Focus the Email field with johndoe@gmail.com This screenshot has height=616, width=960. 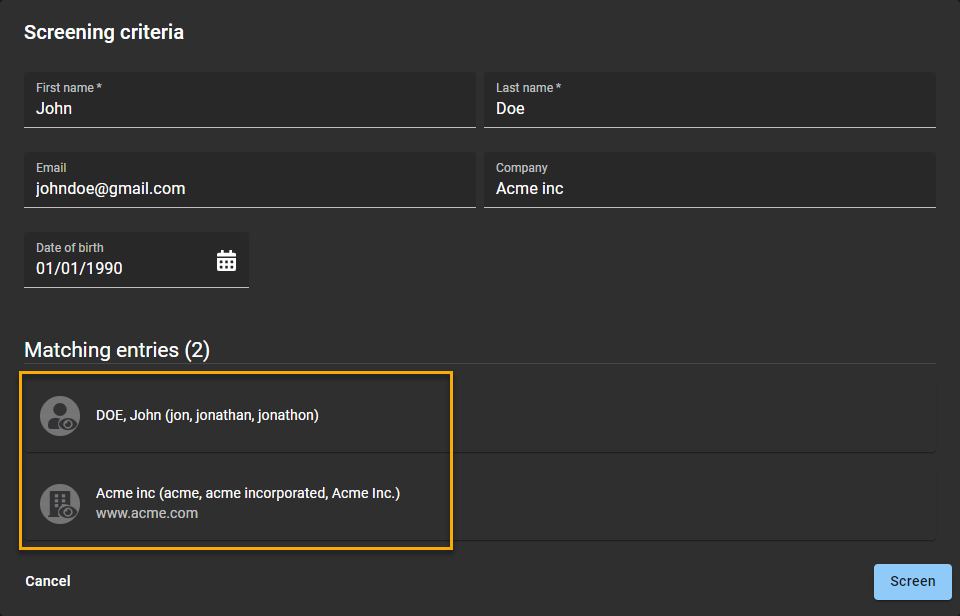[x=250, y=189]
